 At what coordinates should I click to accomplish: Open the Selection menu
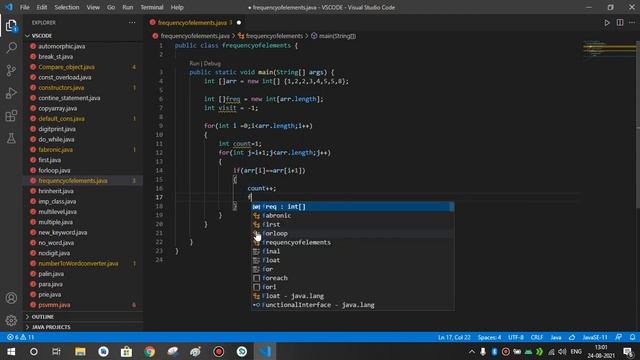[67, 7]
